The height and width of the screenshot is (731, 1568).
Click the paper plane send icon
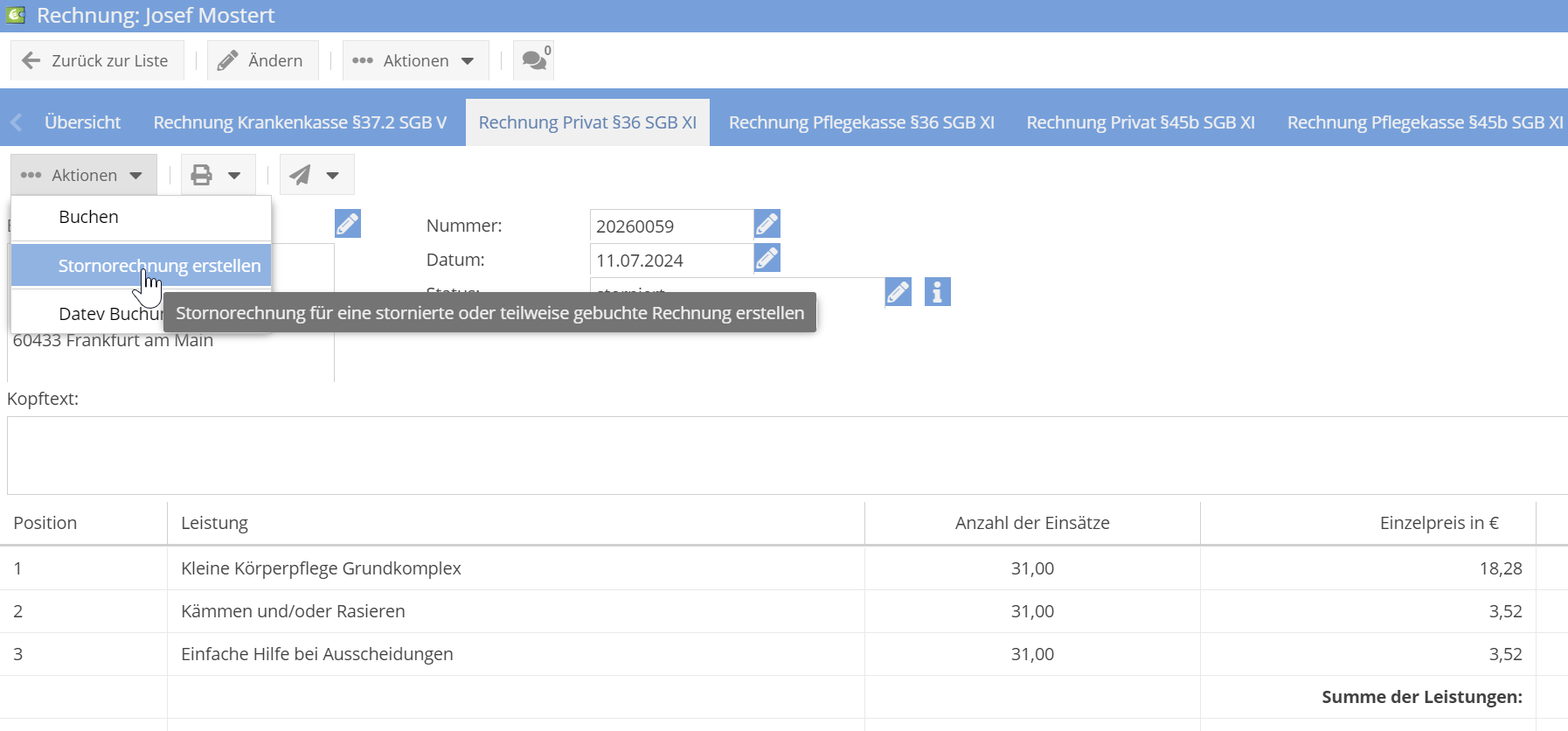[x=300, y=175]
